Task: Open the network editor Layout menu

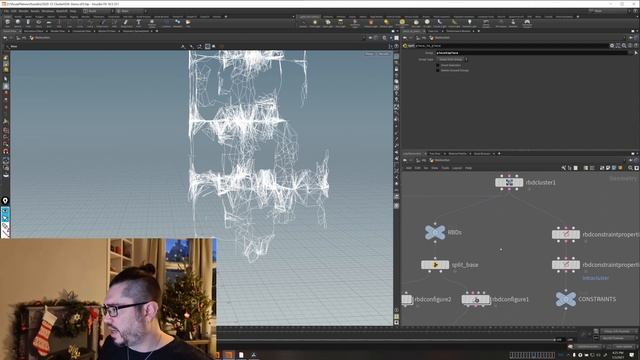Action: (x=457, y=168)
